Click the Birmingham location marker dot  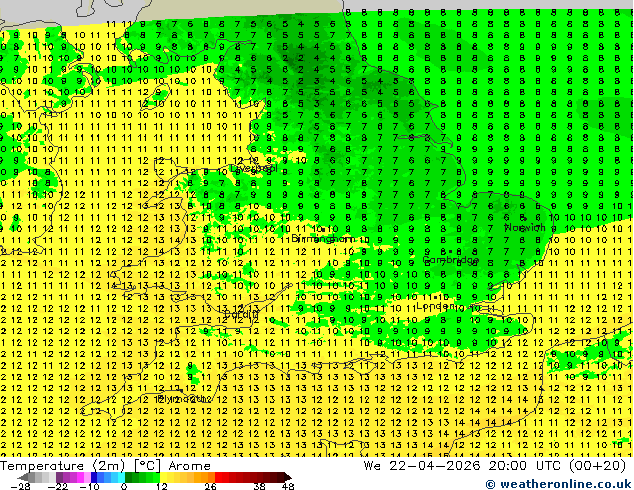pos(323,230)
